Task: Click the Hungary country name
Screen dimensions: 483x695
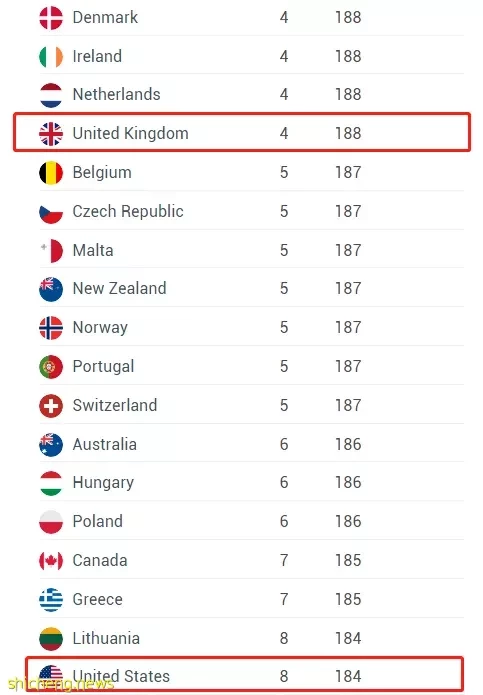Action: point(103,483)
